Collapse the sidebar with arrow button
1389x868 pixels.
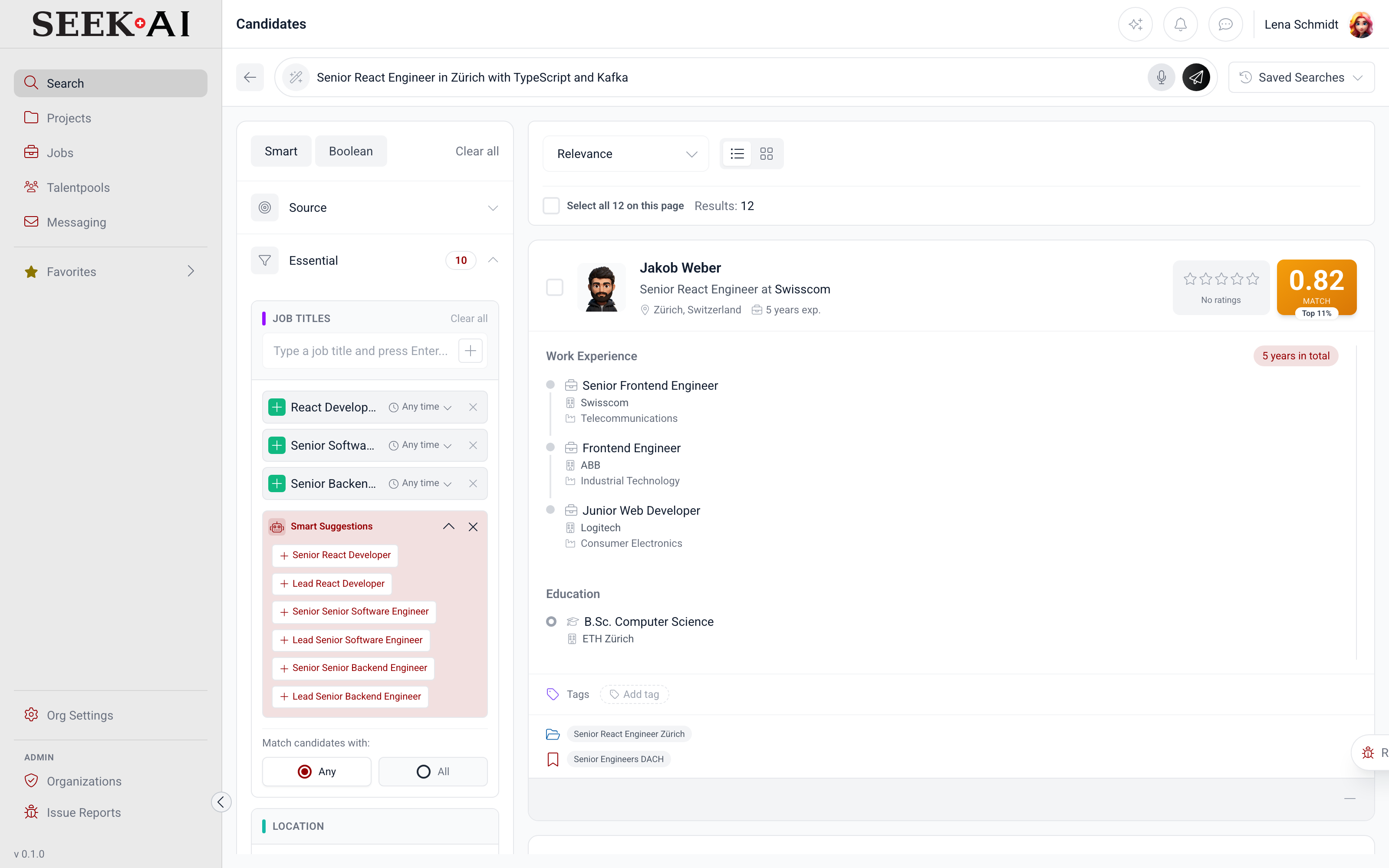click(x=221, y=802)
